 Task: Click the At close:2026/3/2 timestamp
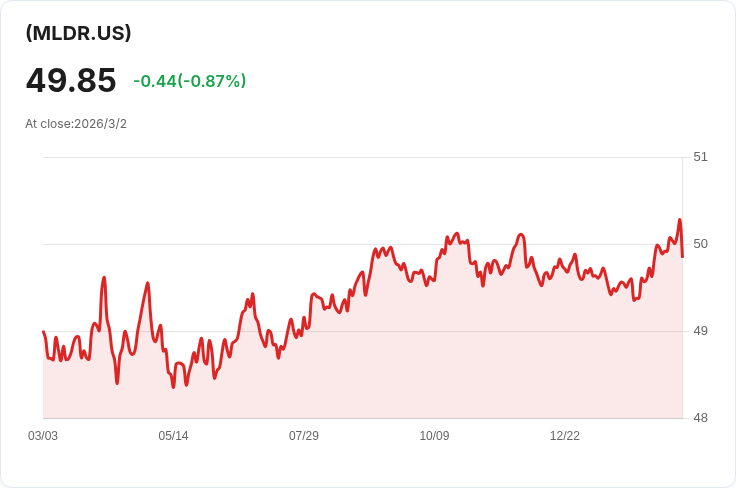[76, 124]
